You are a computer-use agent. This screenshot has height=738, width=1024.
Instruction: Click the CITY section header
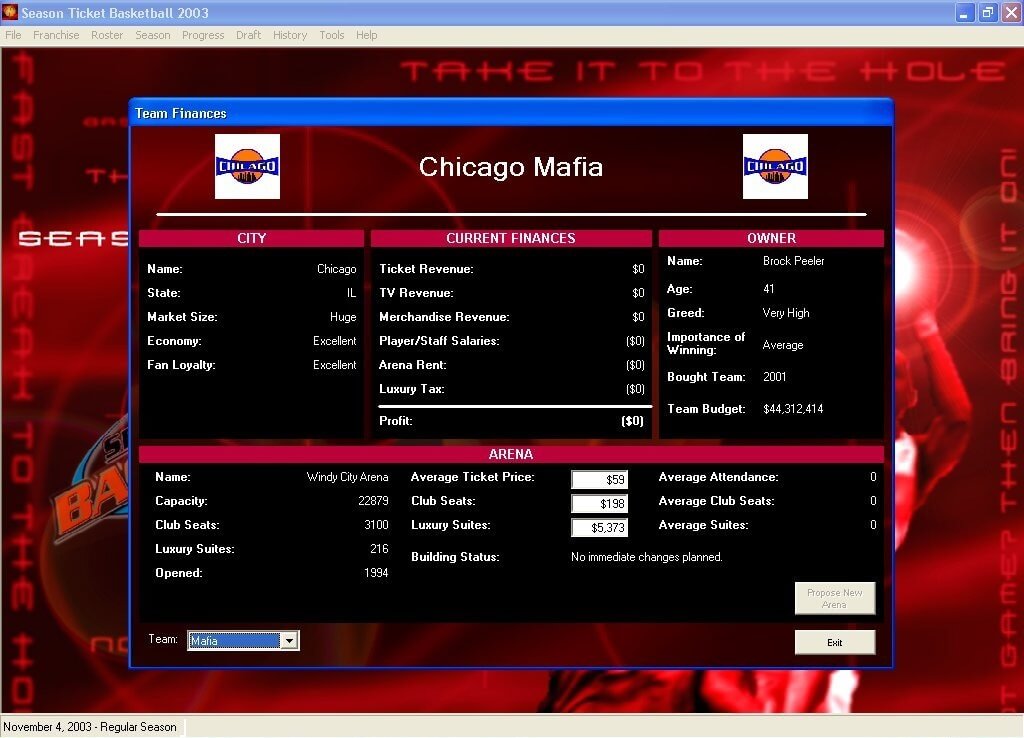coord(251,238)
